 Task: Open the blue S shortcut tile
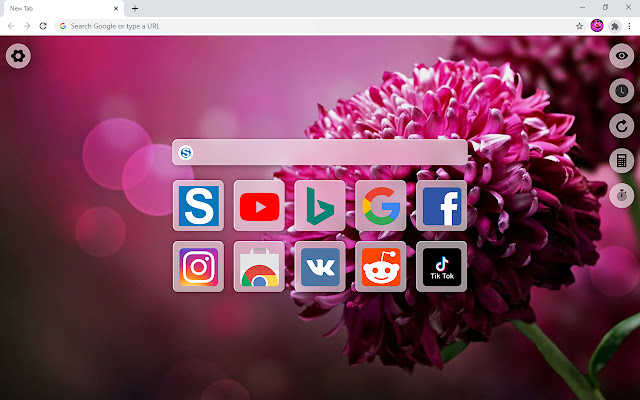click(x=198, y=206)
